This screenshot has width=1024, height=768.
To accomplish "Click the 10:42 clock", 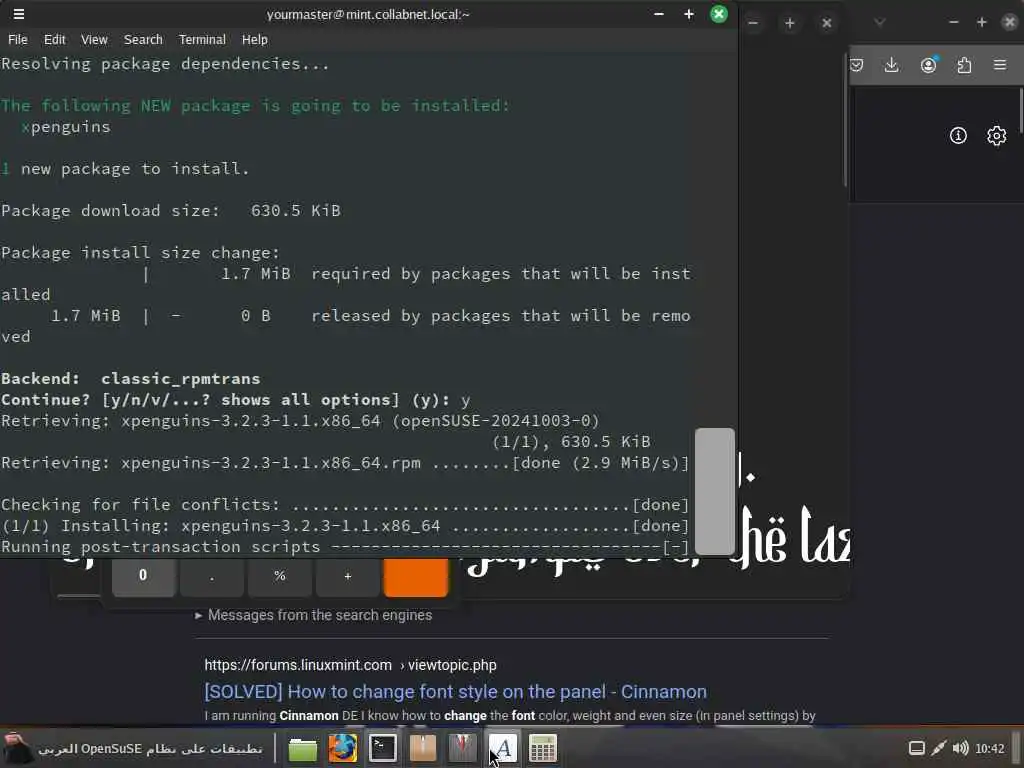I will tap(989, 748).
